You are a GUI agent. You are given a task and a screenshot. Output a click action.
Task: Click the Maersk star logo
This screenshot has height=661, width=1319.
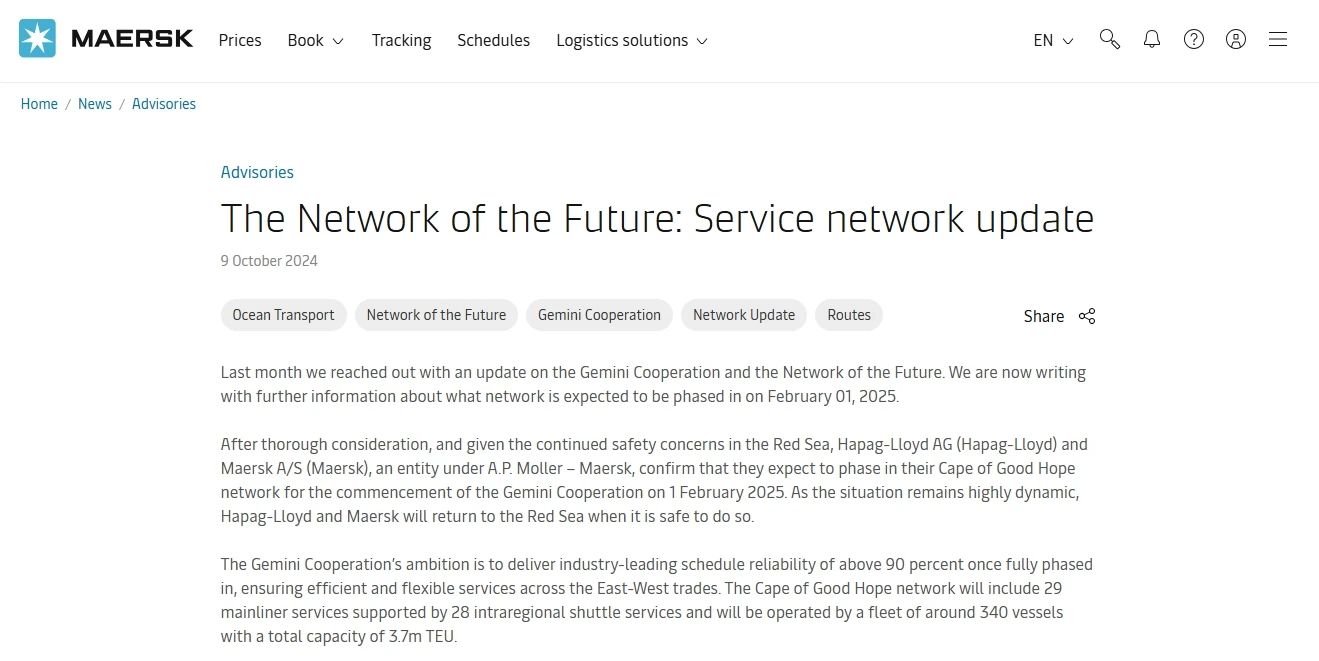[x=38, y=39]
